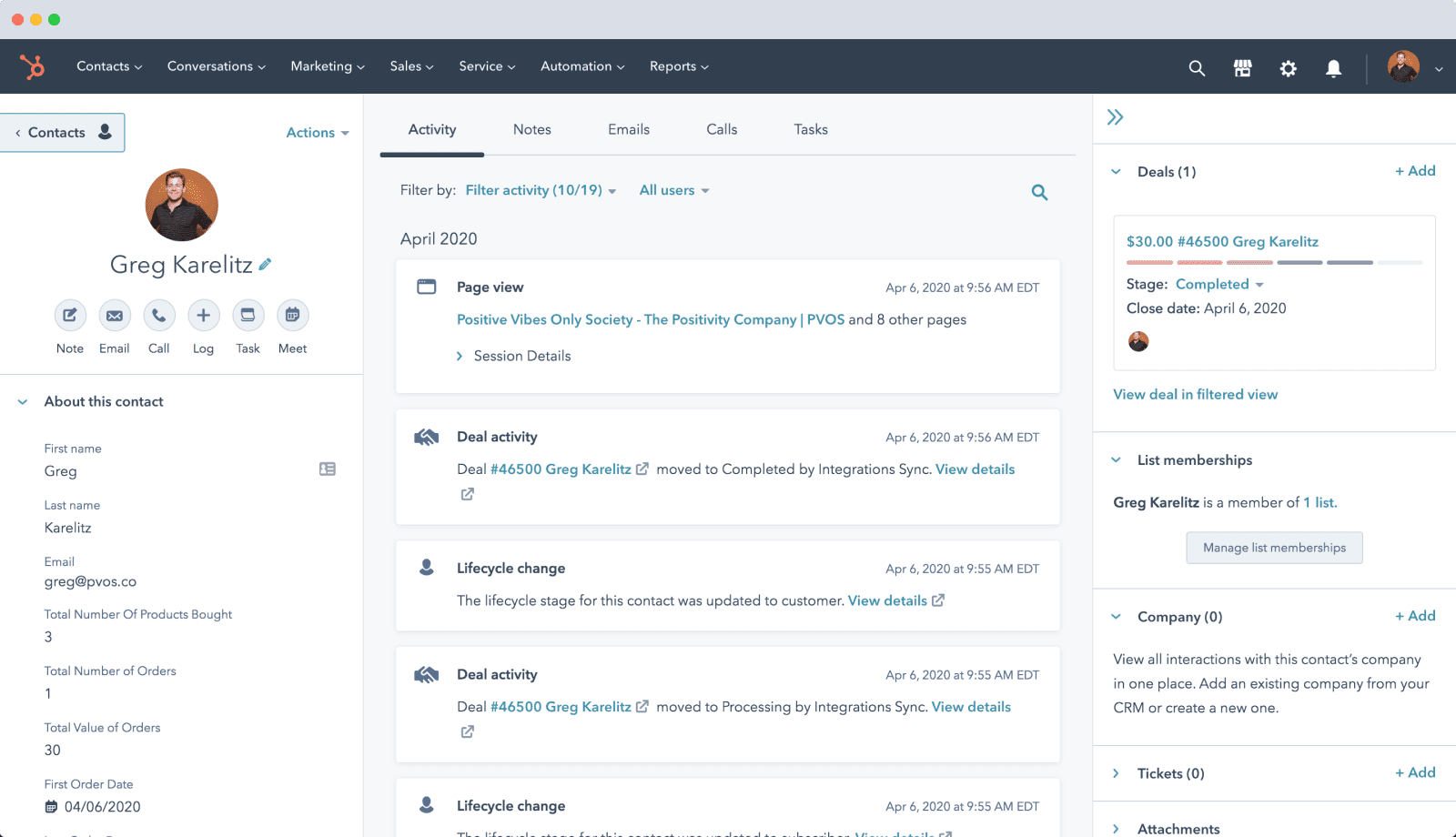Open the App Marketplace icon
1456x837 pixels.
[1242, 67]
